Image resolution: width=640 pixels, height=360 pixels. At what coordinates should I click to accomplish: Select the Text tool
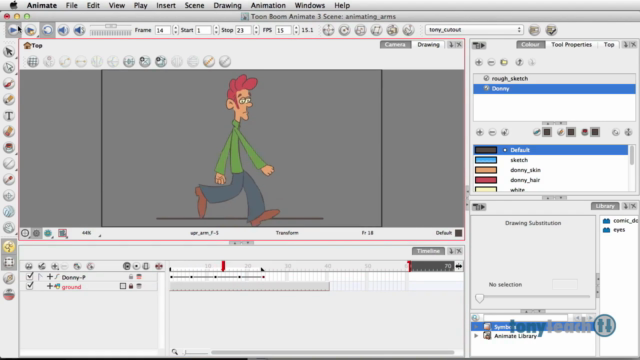(x=9, y=116)
